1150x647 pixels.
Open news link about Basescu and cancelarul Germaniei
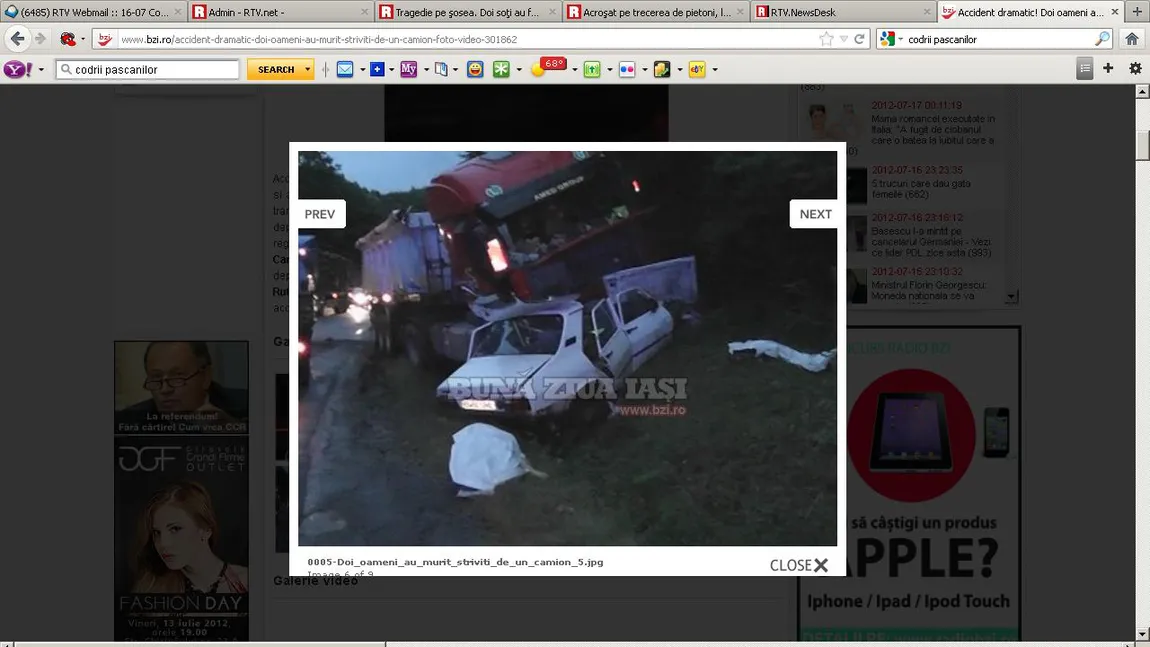(931, 241)
